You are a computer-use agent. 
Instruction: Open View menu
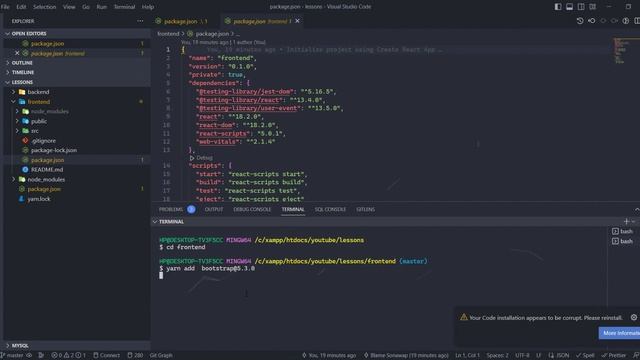(69, 7)
